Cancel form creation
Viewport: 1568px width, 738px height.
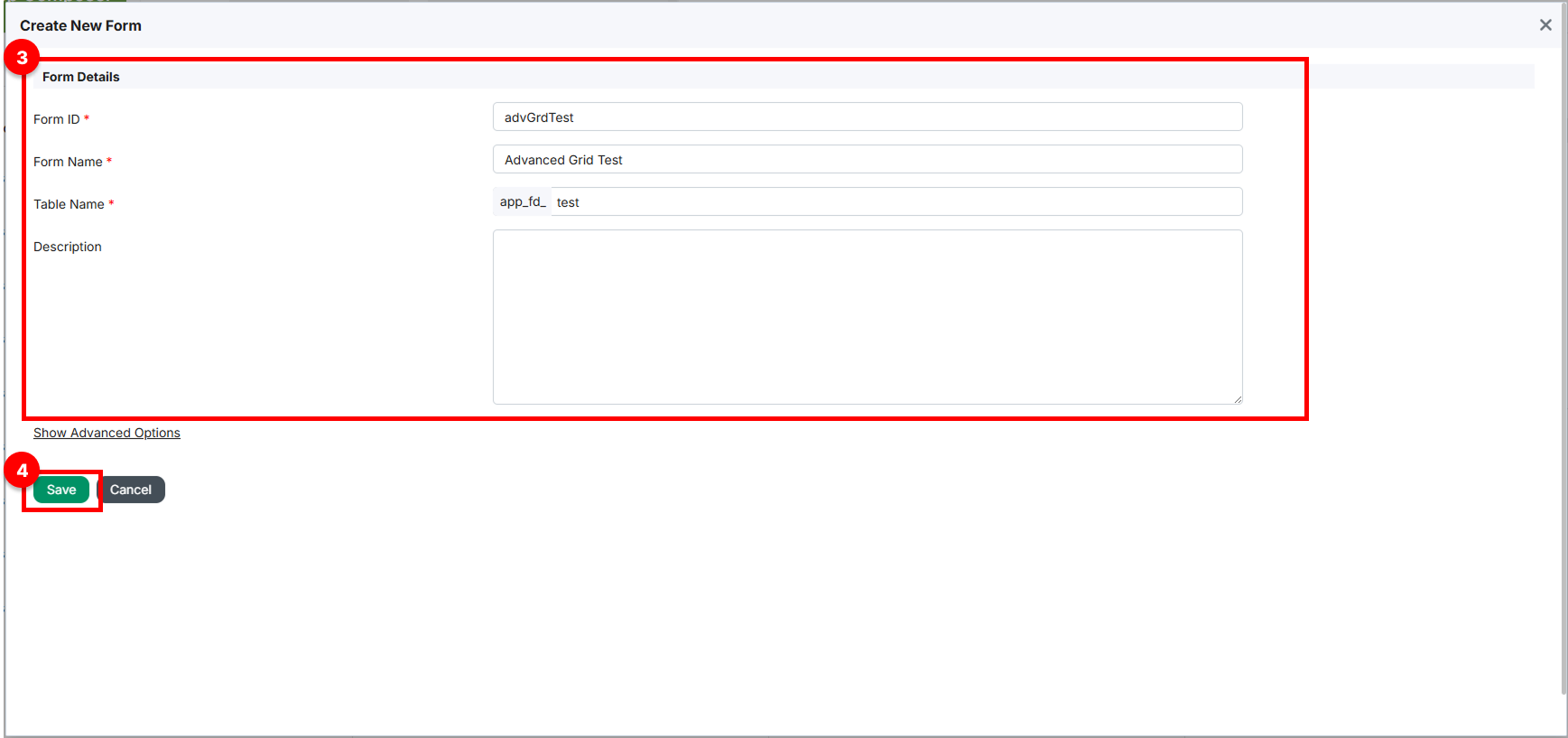pos(131,490)
